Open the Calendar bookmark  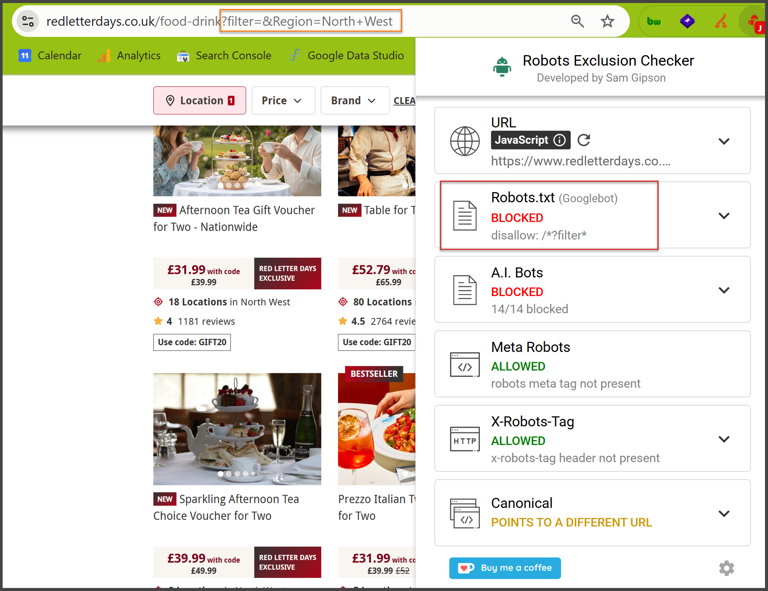[x=50, y=55]
